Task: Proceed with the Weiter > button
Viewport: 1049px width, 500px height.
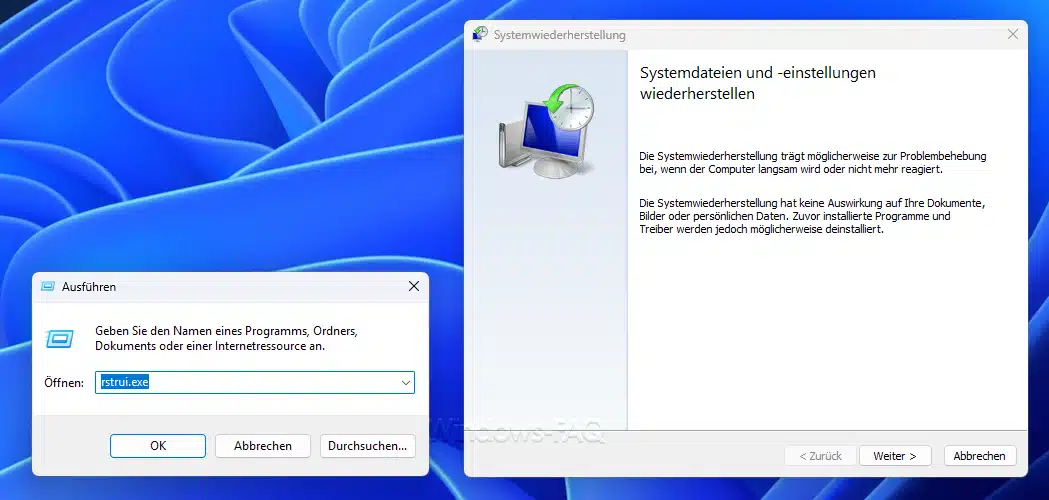Action: (894, 456)
